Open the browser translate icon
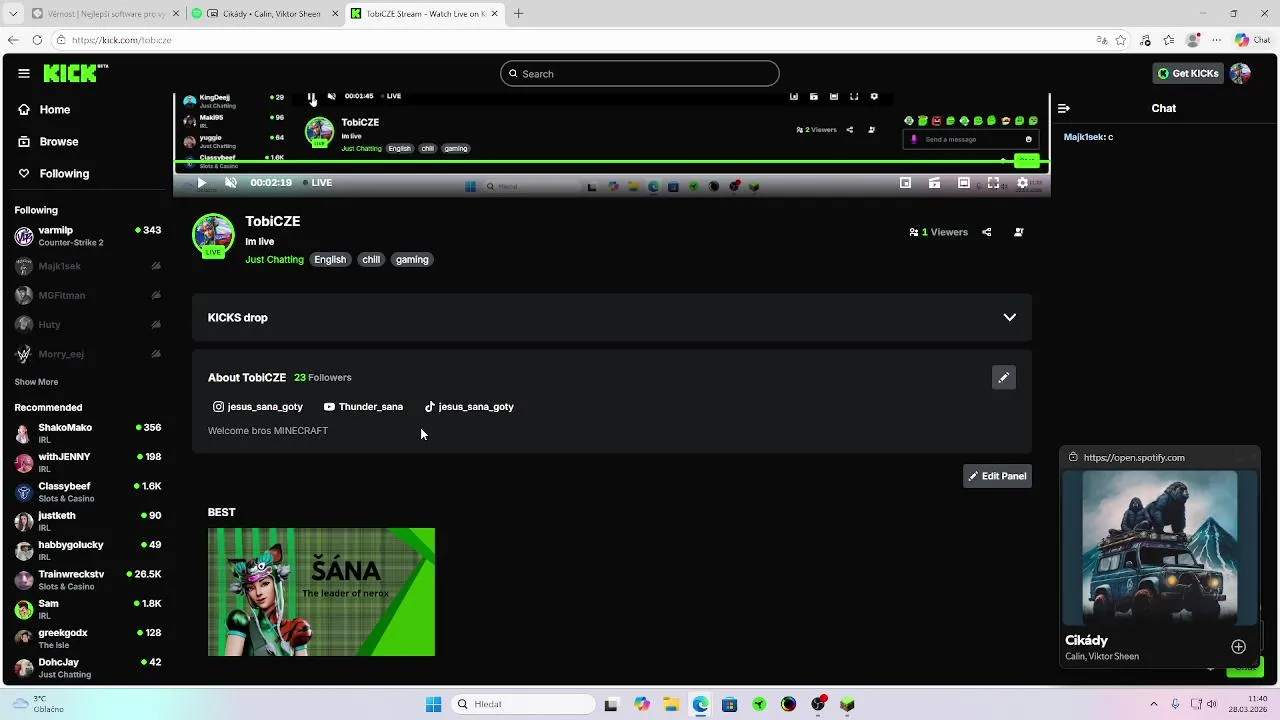The image size is (1280, 720). 1101,40
